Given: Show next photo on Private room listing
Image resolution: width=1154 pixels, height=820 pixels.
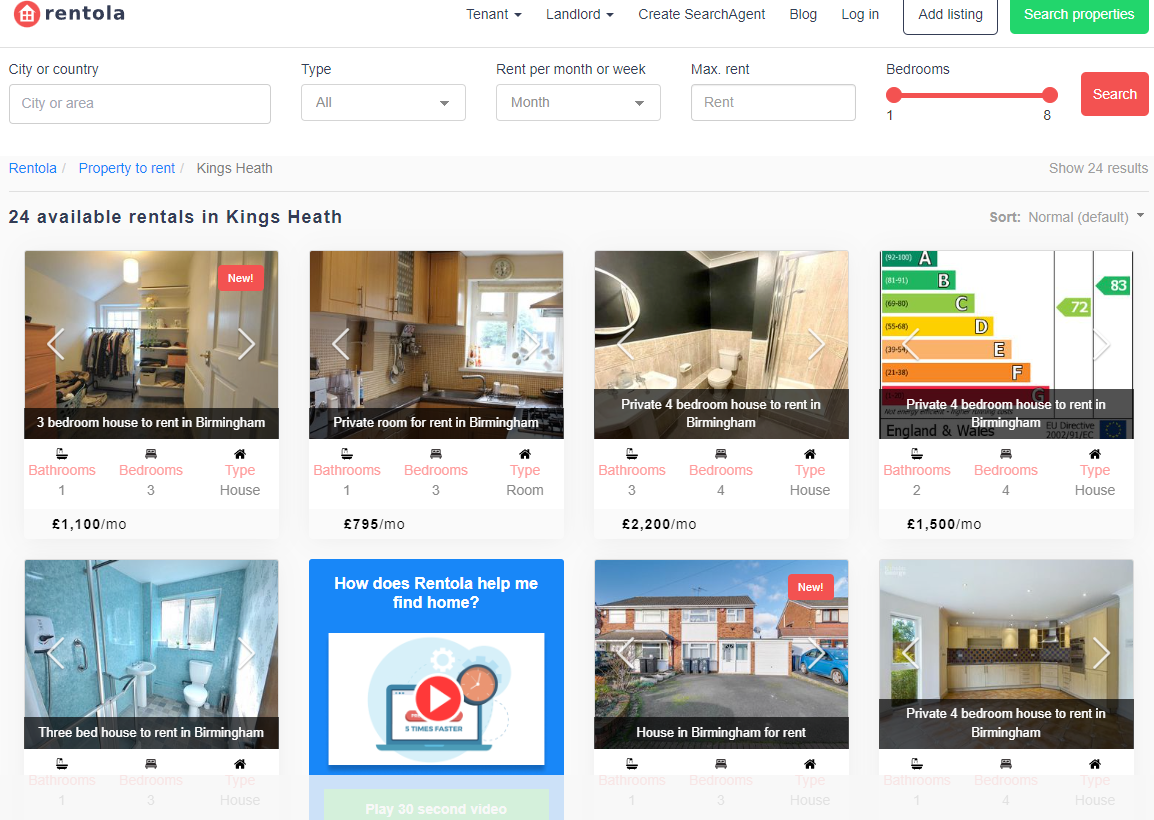Looking at the screenshot, I should (531, 344).
